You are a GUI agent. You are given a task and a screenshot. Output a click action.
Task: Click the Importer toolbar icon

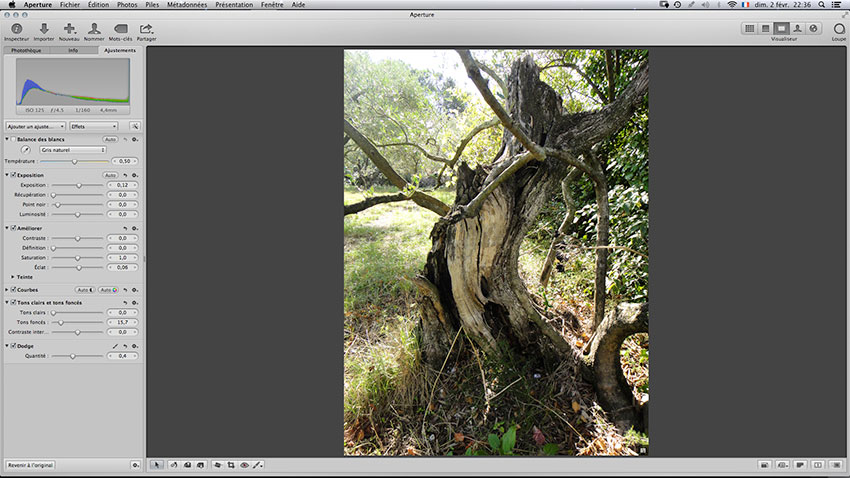(x=44, y=31)
